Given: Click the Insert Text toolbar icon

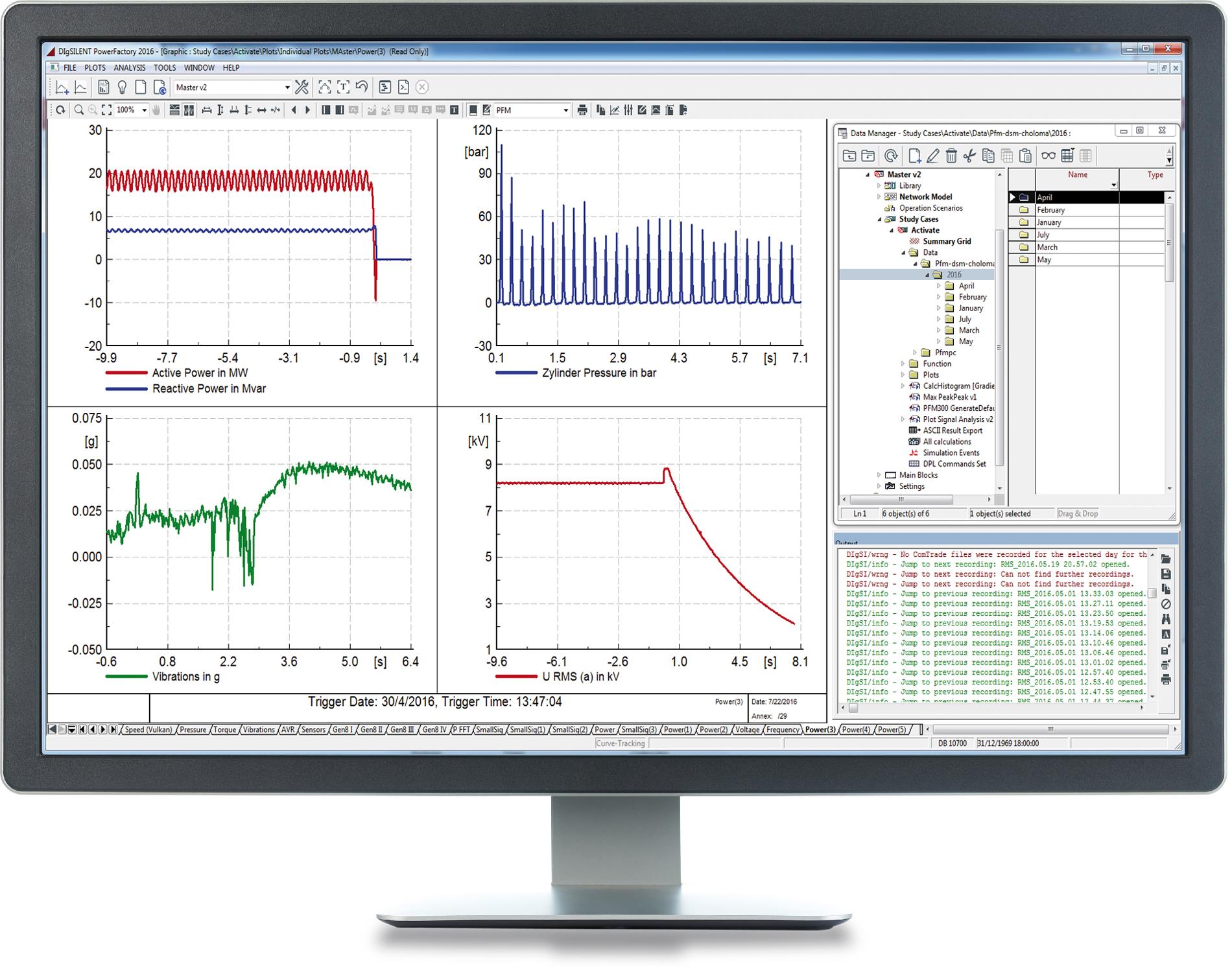Looking at the screenshot, I should click(344, 86).
